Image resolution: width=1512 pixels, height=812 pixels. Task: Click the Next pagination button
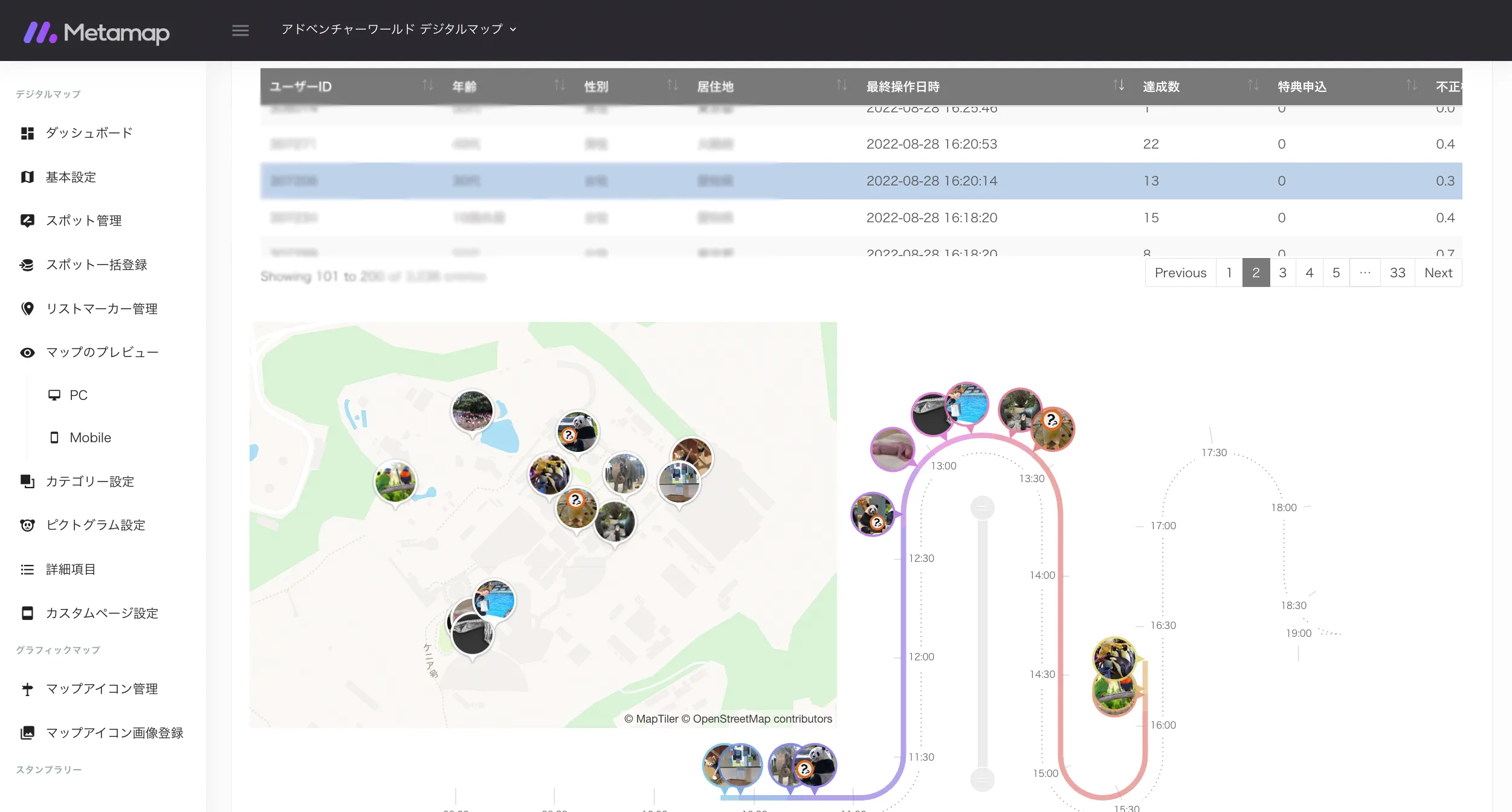click(x=1438, y=272)
